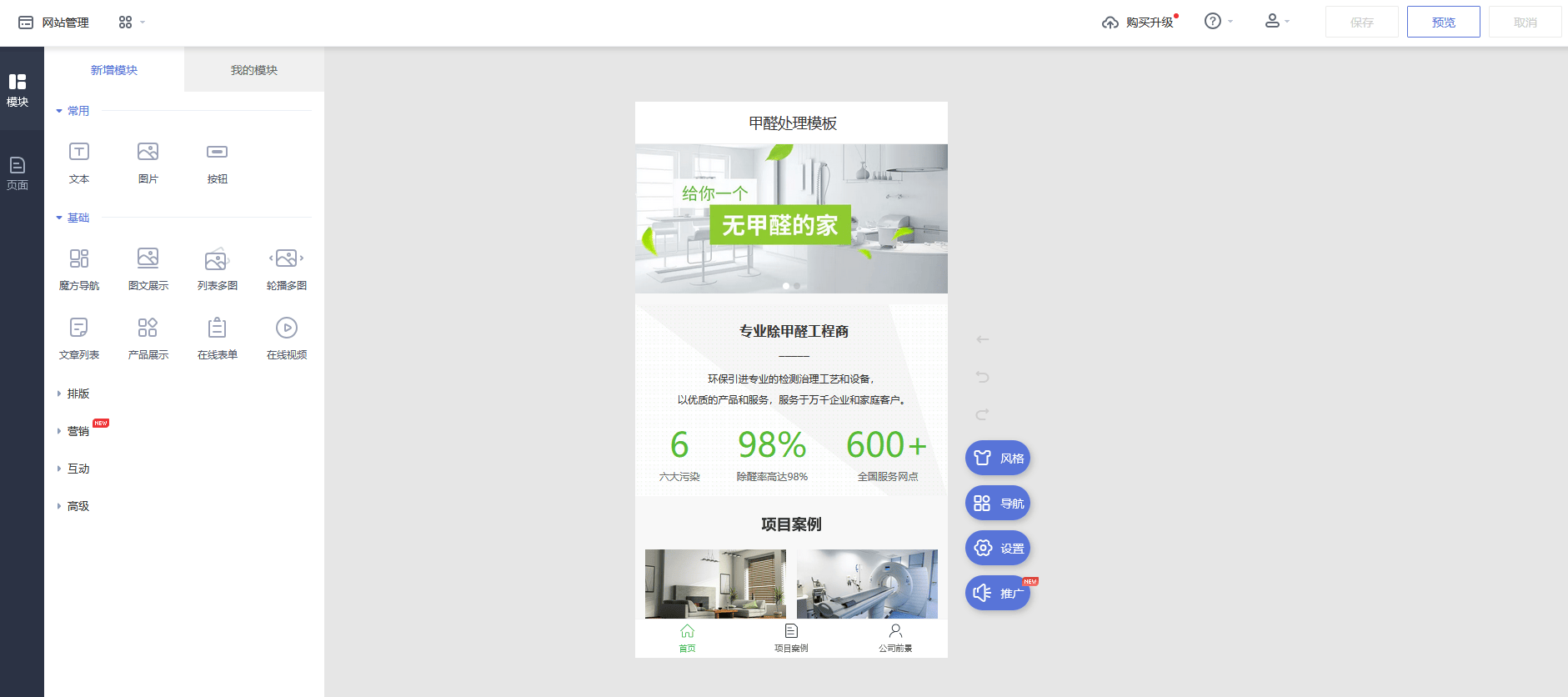Image resolution: width=1568 pixels, height=697 pixels.
Task: Select the 图文展示 module
Action: coord(148,268)
